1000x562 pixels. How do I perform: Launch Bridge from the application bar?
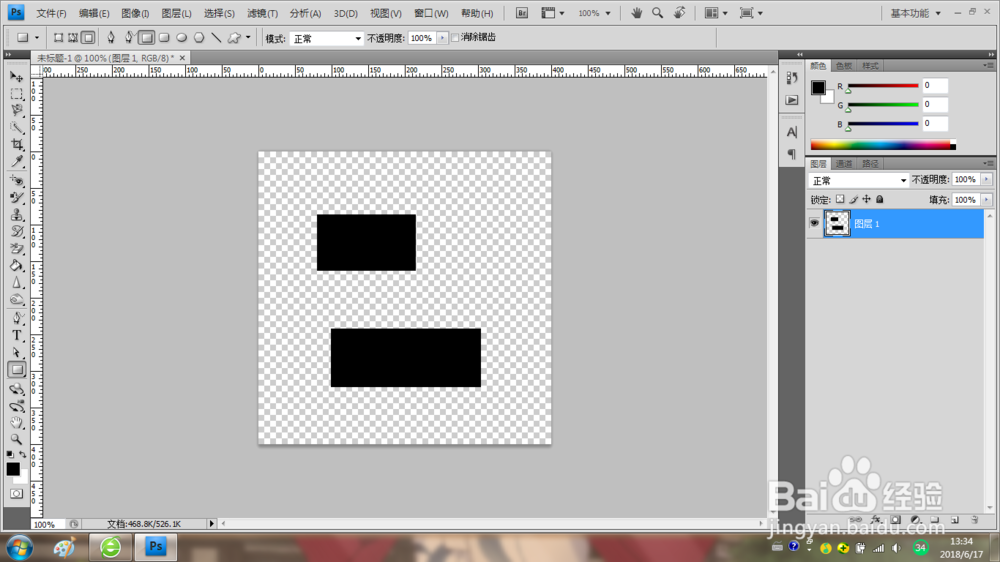click(522, 13)
